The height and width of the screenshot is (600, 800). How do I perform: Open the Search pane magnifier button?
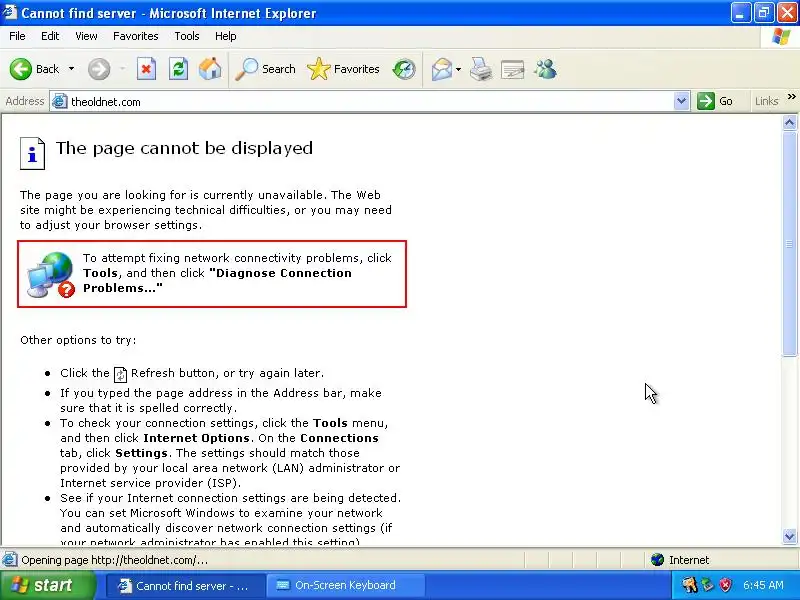click(265, 69)
